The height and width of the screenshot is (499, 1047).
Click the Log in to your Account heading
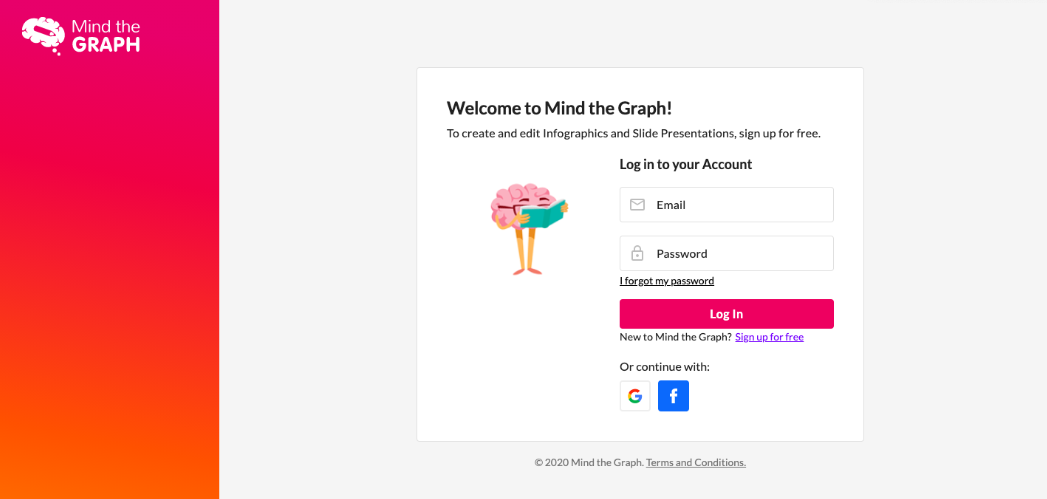pyautogui.click(x=686, y=164)
